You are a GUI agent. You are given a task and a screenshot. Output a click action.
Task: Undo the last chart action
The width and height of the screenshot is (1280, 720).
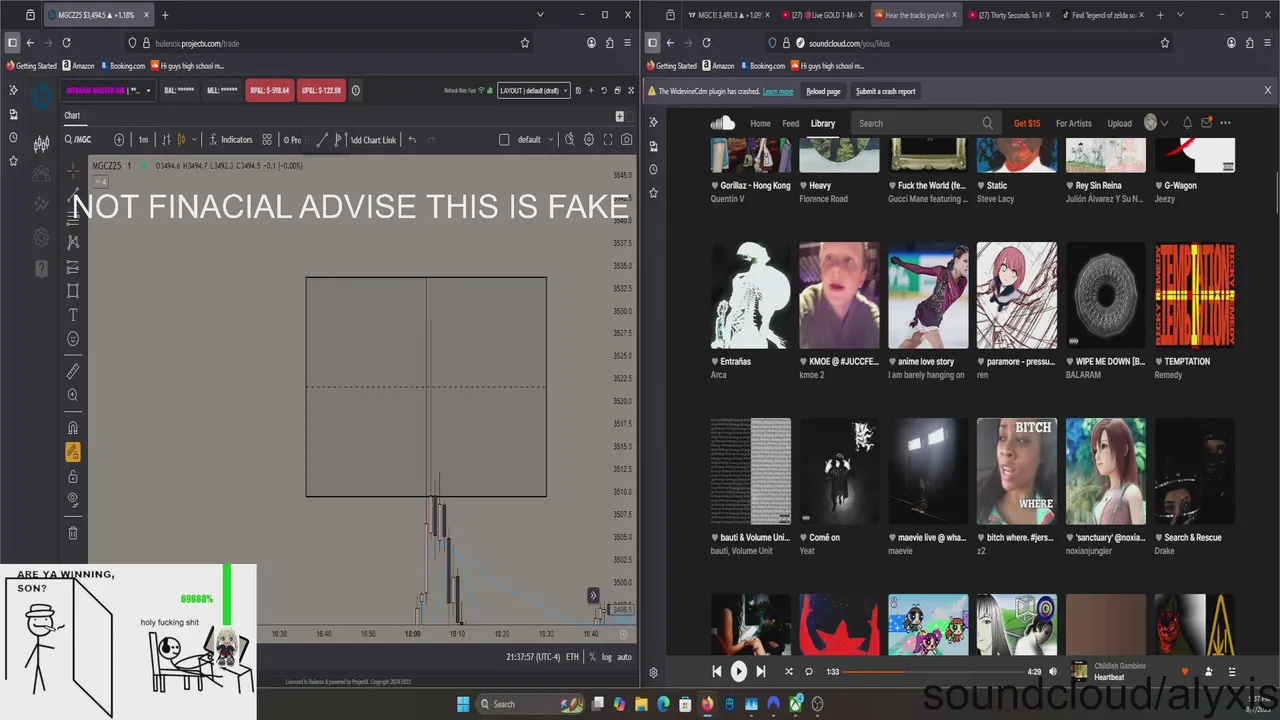(412, 140)
